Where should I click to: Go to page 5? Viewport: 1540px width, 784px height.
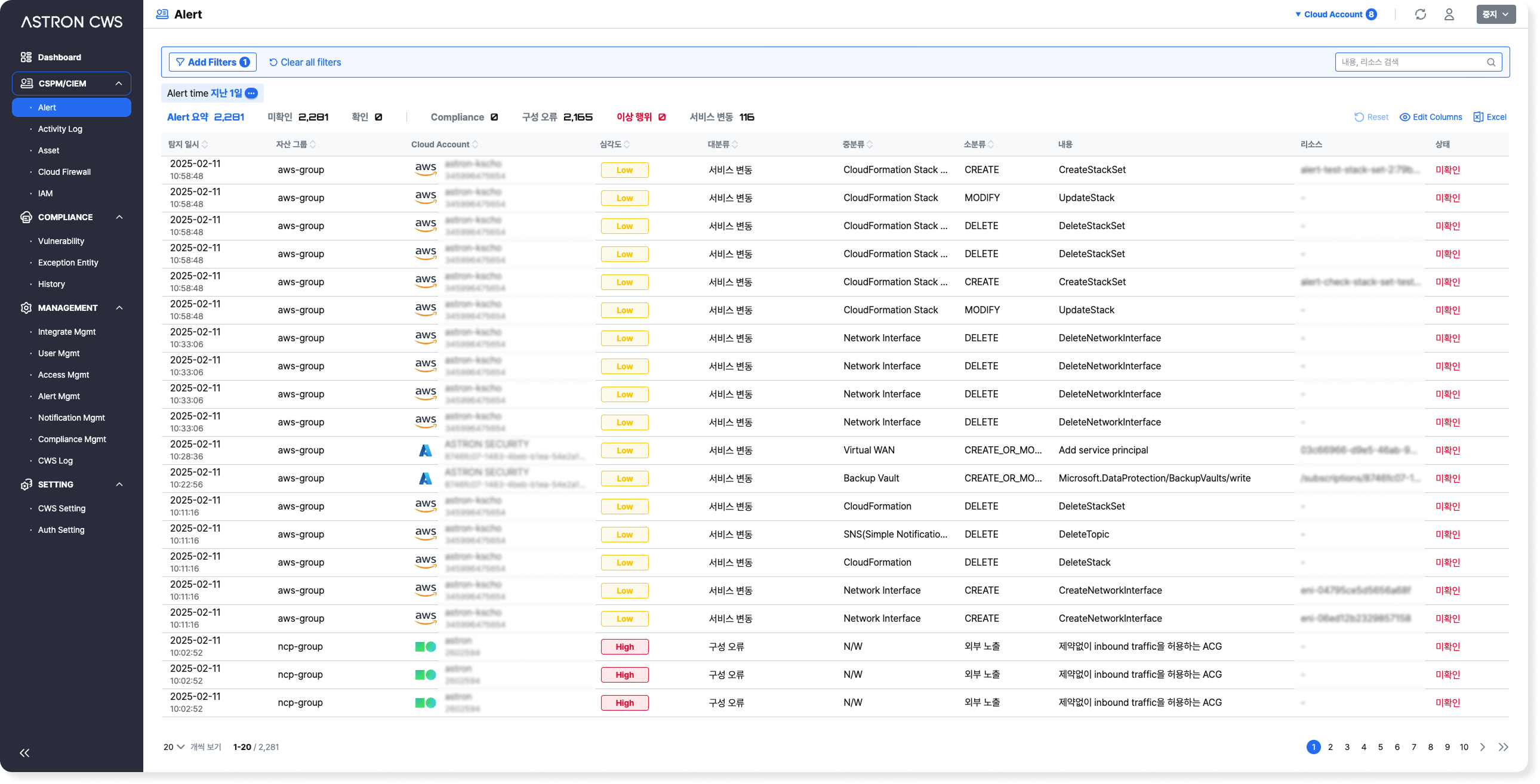pos(1381,747)
